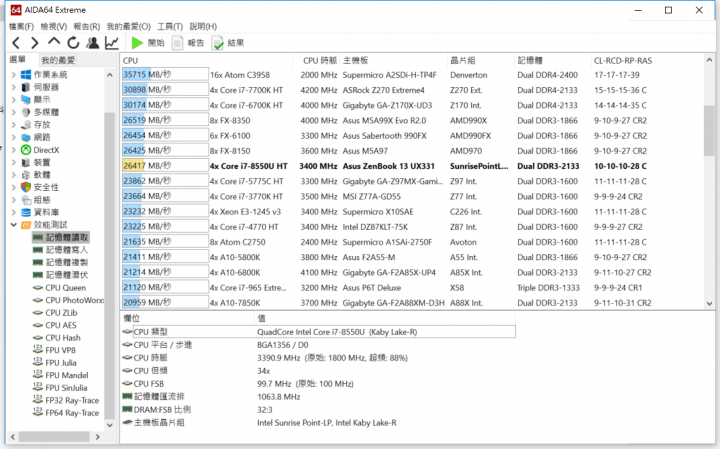Screen dimensions: 720x449
Task: Switch to the 我的最愛 sidebar tab
Action: pos(58,60)
